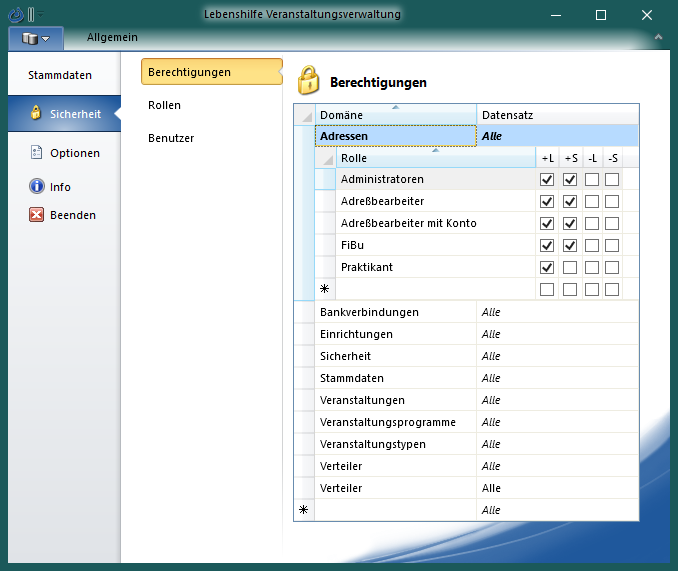
Task: Click the new domain row asterisk marker
Action: coord(304,510)
